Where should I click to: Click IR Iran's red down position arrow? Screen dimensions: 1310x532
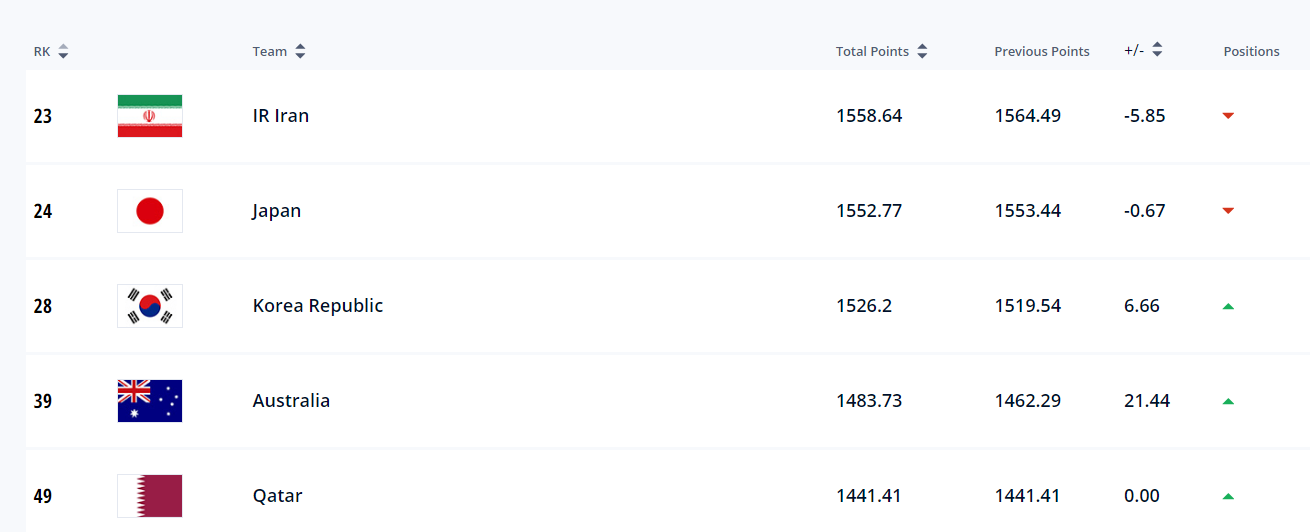(1228, 116)
